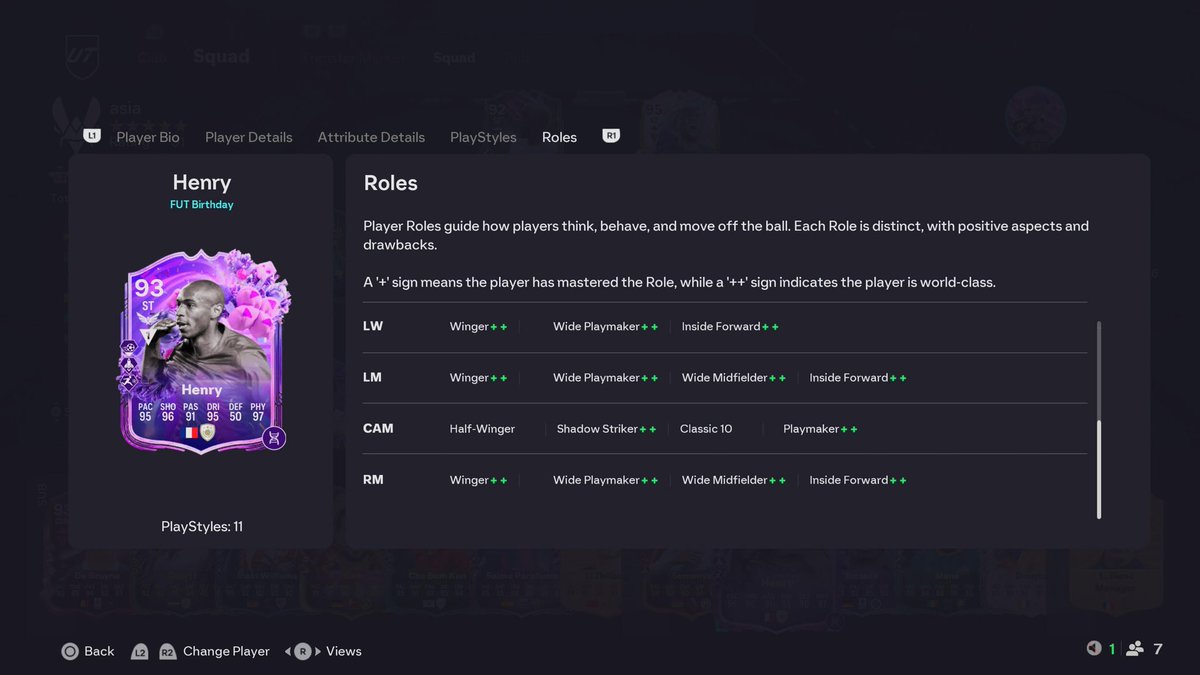Click Wide Midfielder++ in the RM row

(734, 480)
